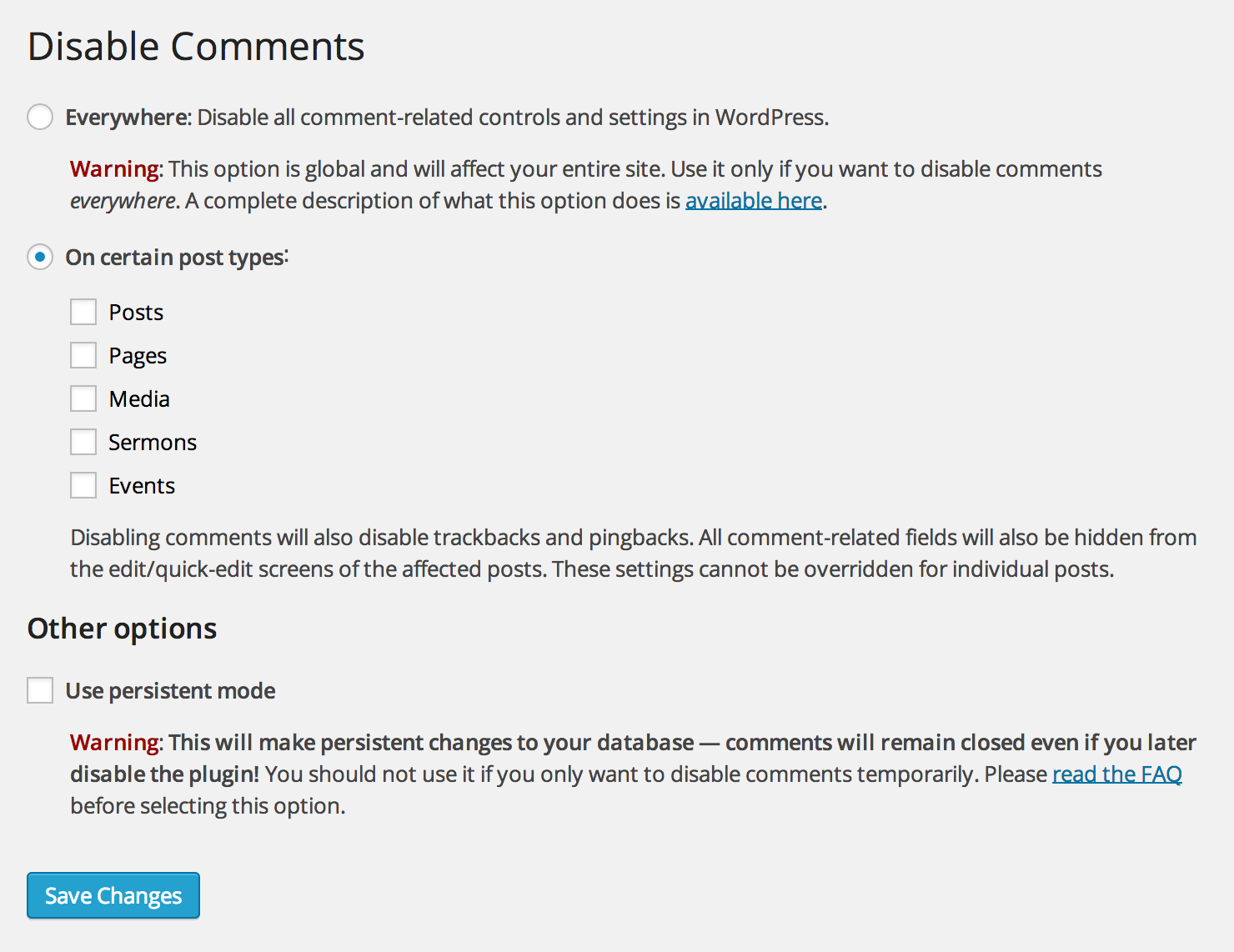Toggle the Sermons checkbox

pyautogui.click(x=83, y=442)
